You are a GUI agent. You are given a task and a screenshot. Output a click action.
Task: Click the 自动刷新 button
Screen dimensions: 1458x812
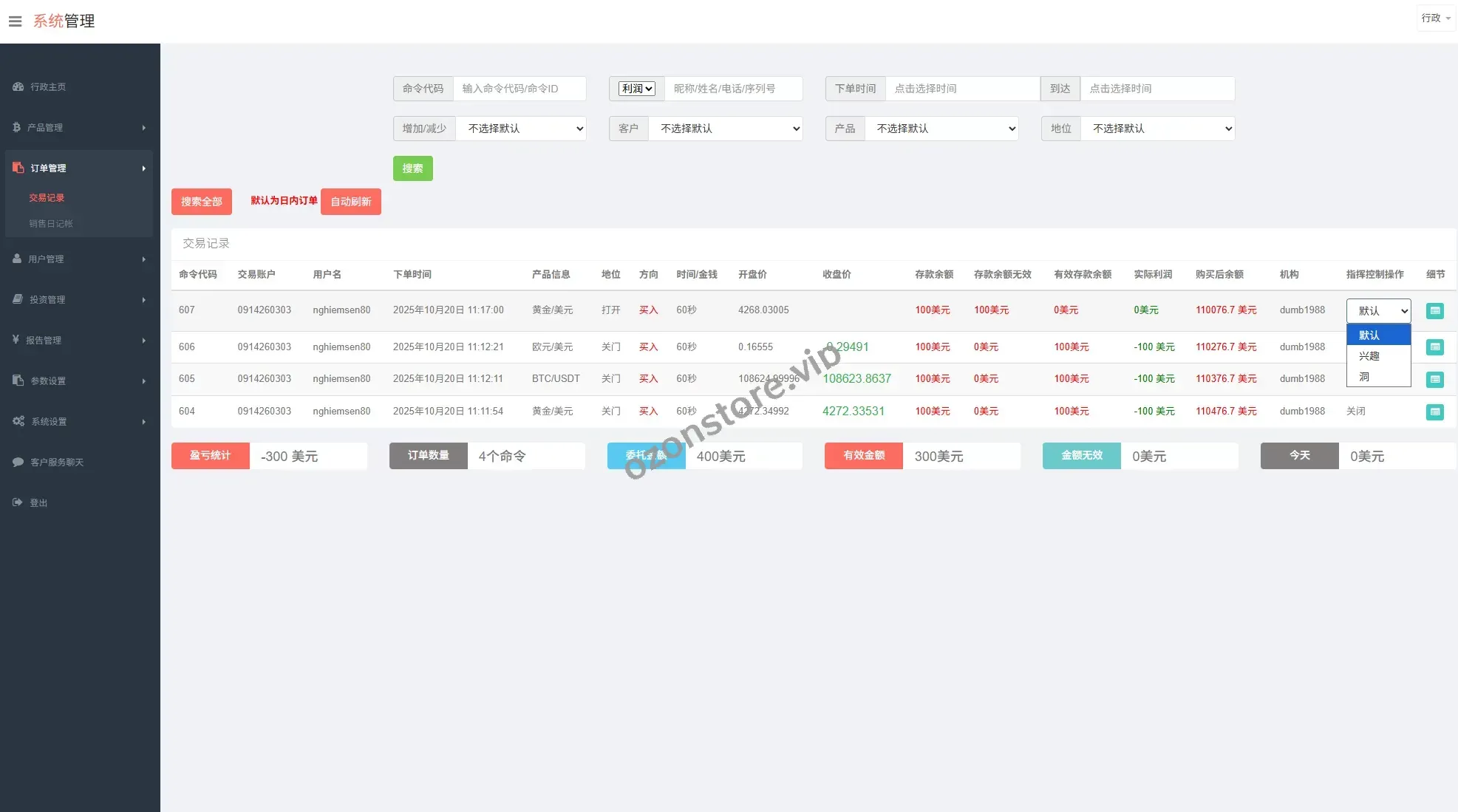[x=350, y=202]
